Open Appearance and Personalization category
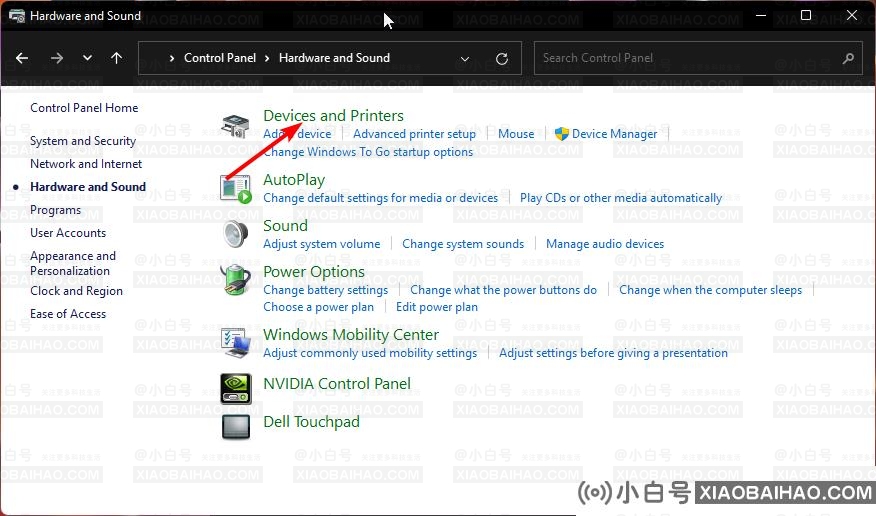876x516 pixels. click(x=73, y=263)
